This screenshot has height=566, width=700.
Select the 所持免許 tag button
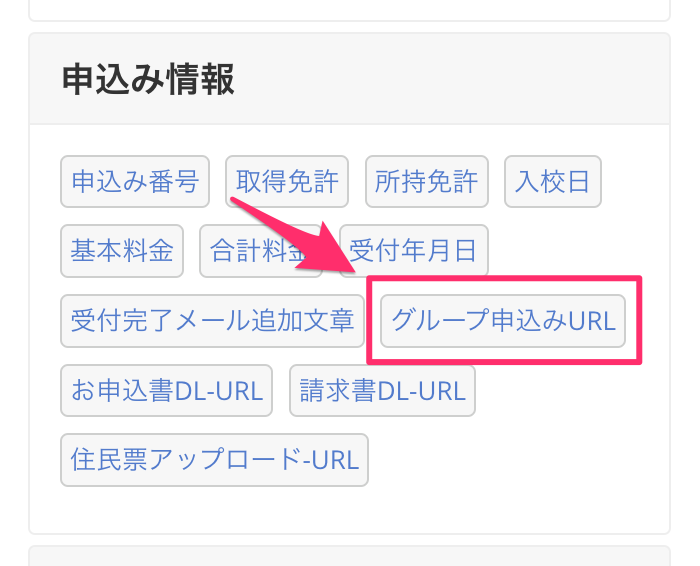[x=427, y=182]
